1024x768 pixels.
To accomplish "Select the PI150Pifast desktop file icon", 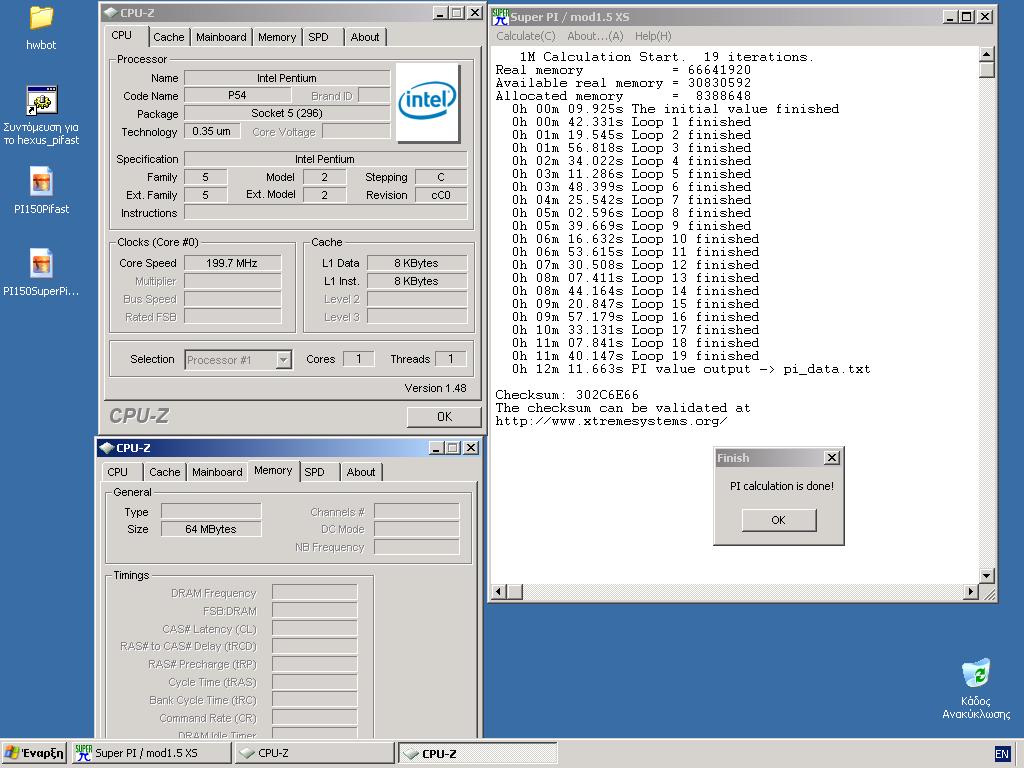I will 41,182.
